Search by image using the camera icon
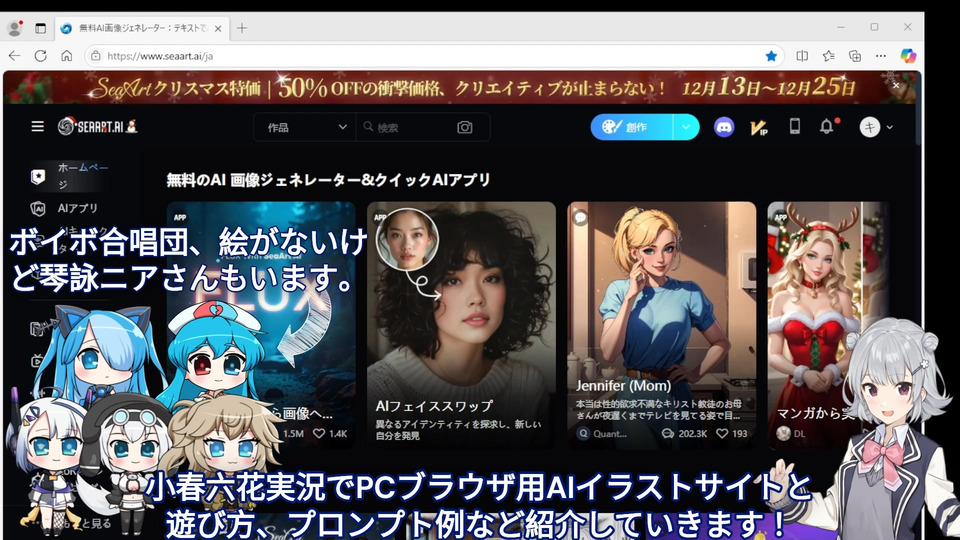This screenshot has height=540, width=960. 465,127
